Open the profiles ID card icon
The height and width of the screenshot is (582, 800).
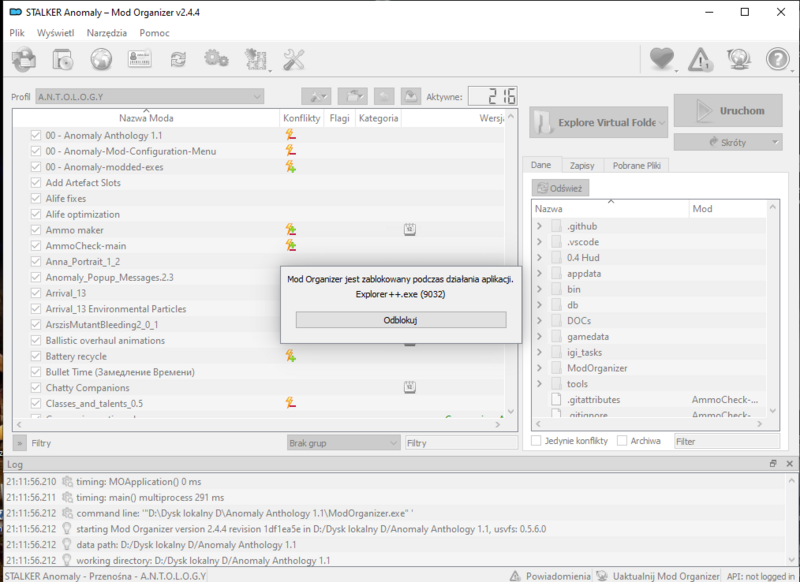pyautogui.click(x=139, y=60)
